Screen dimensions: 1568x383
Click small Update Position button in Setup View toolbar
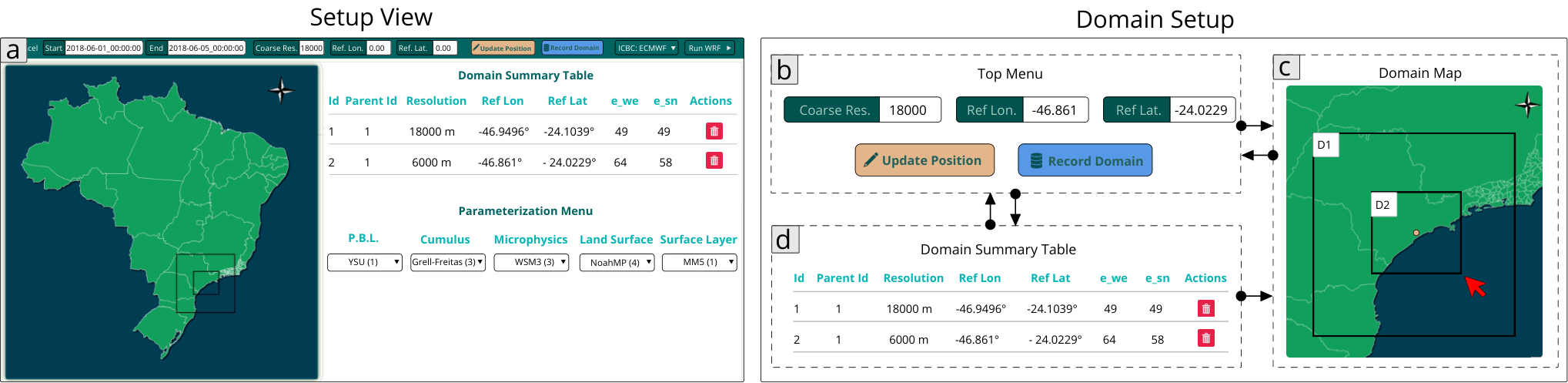[502, 48]
